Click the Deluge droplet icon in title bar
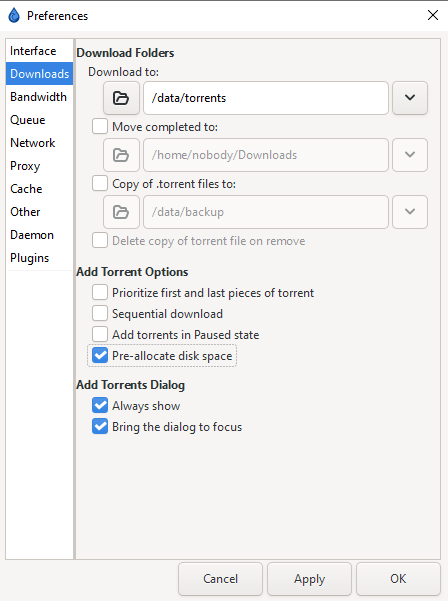The width and height of the screenshot is (448, 601). (14, 16)
